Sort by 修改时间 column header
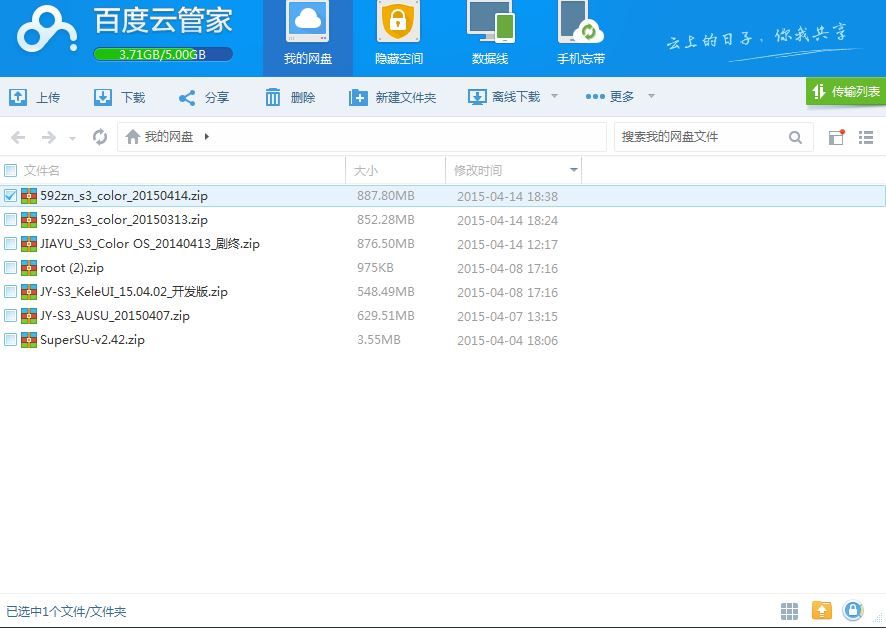Image resolution: width=886 pixels, height=628 pixels. pos(478,170)
